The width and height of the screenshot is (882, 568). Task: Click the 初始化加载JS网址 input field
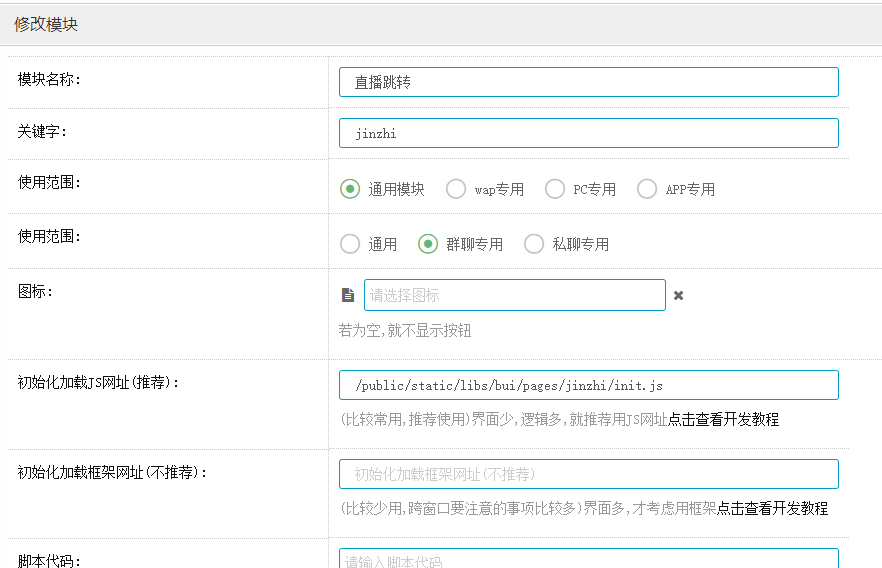[x=588, y=385]
